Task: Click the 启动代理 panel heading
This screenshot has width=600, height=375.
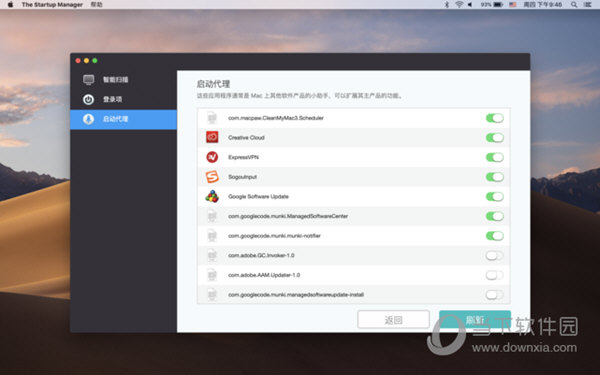Action: [213, 84]
